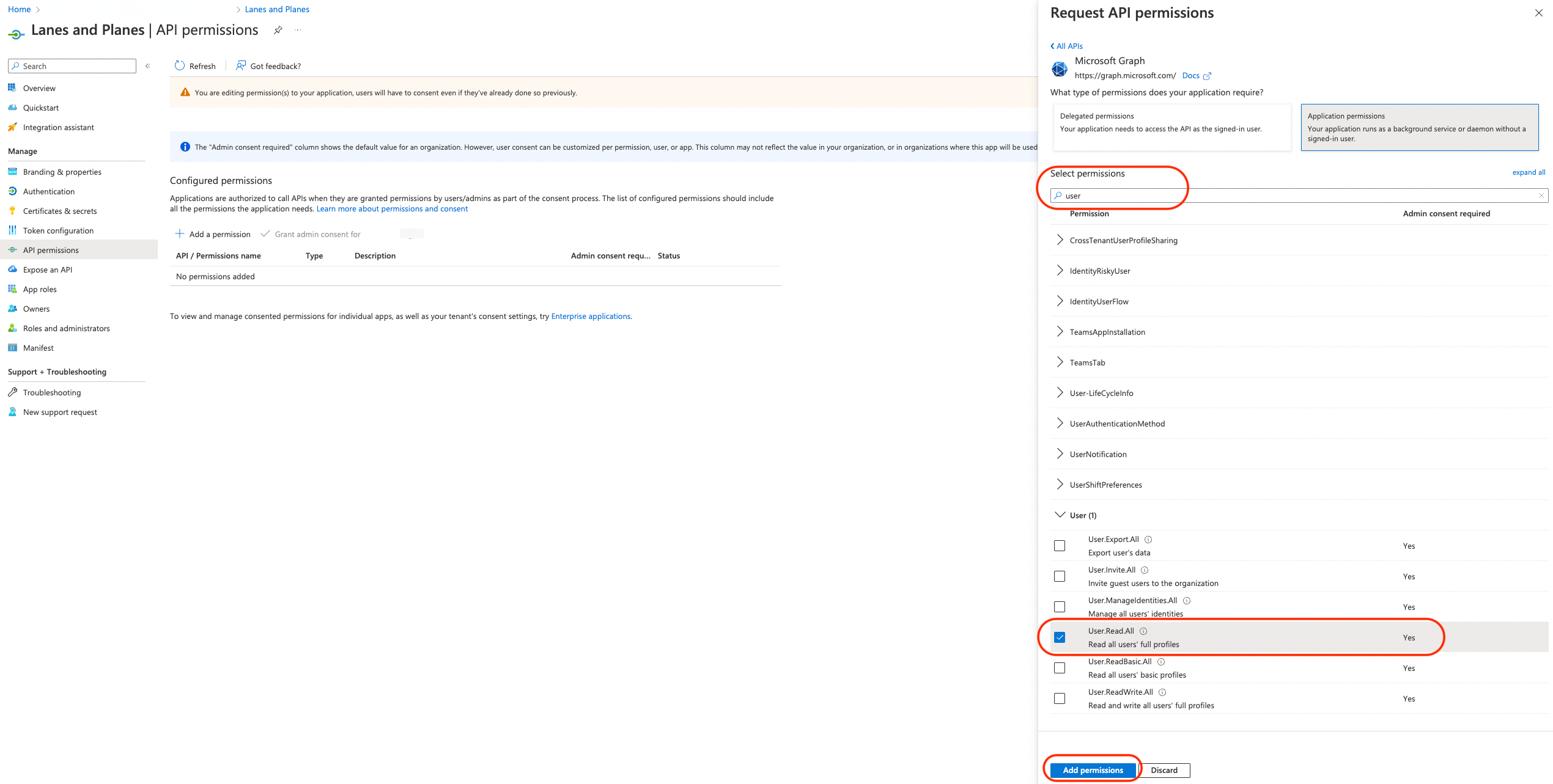Viewport: 1553px width, 784px height.
Task: Click the Branding & properties icon
Action: (x=12, y=172)
